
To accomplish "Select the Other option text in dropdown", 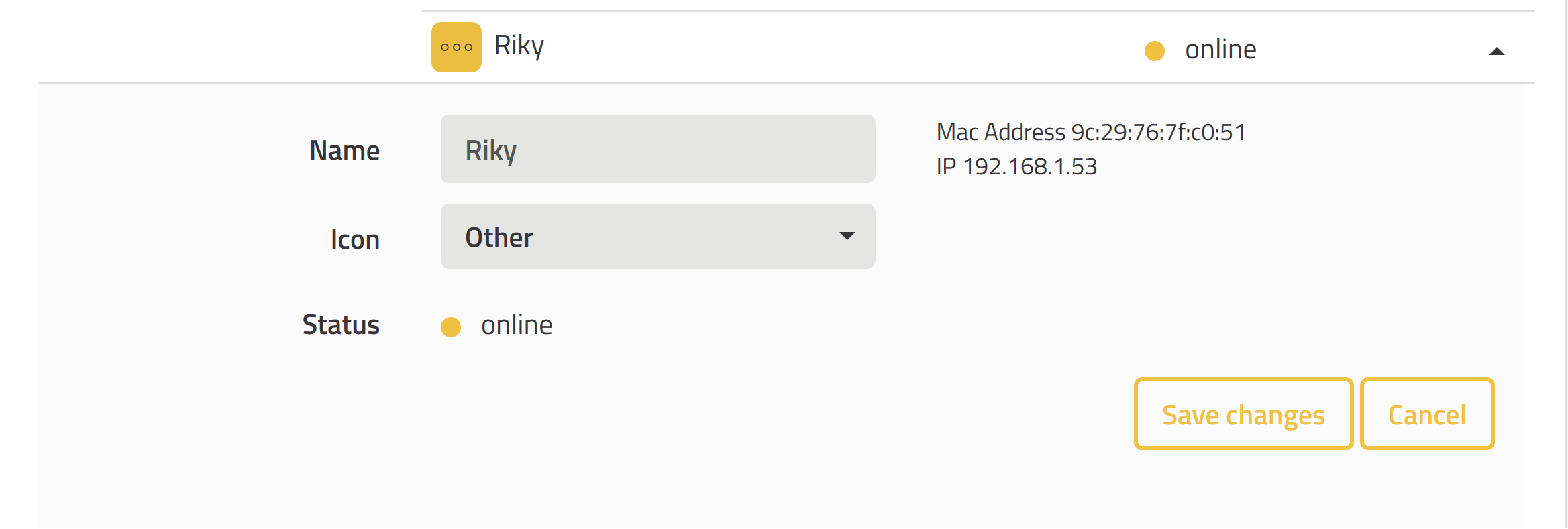I will point(499,237).
